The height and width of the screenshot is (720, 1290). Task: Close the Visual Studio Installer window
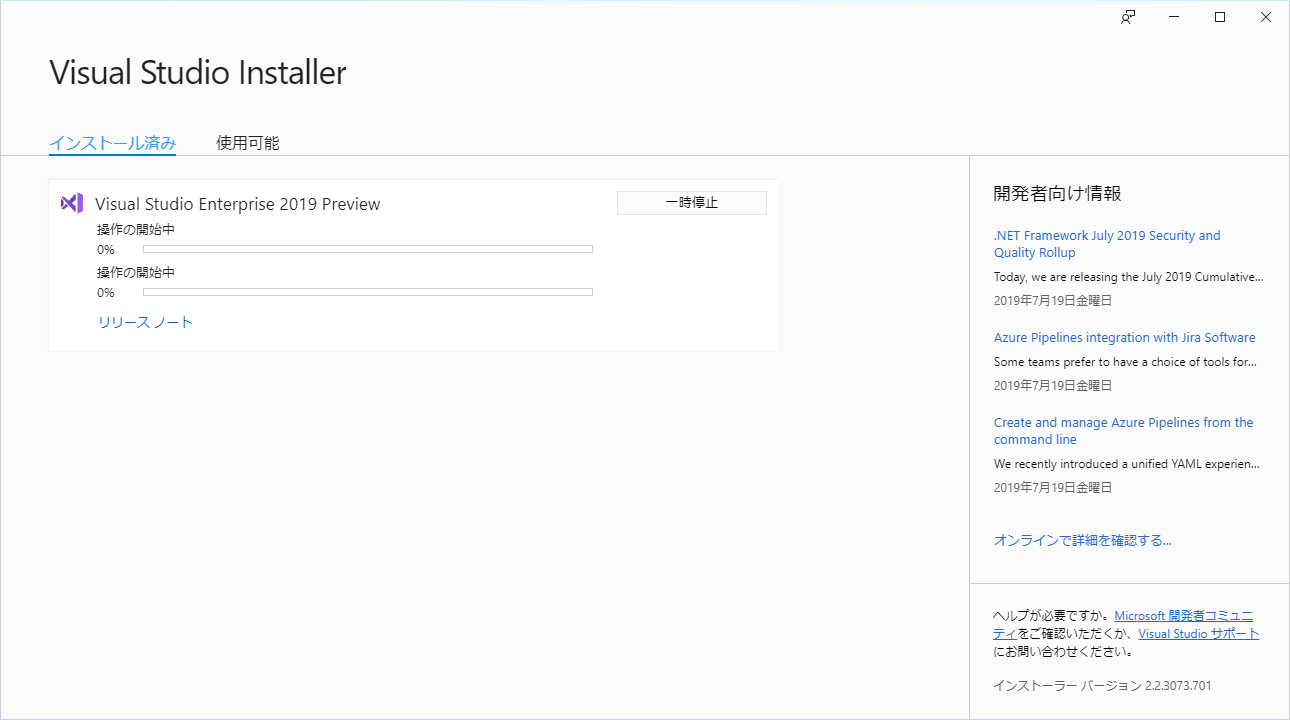(1266, 17)
